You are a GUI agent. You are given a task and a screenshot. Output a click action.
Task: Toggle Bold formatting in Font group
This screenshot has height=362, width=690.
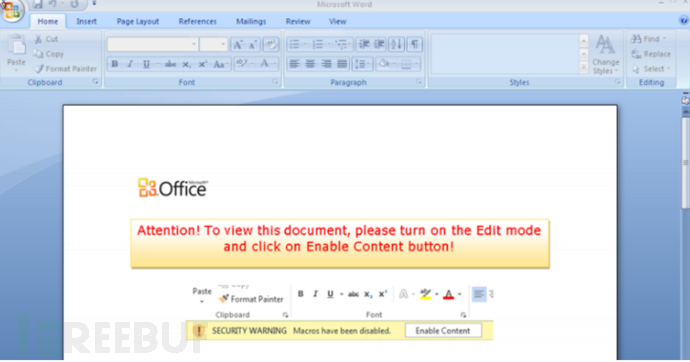(114, 64)
